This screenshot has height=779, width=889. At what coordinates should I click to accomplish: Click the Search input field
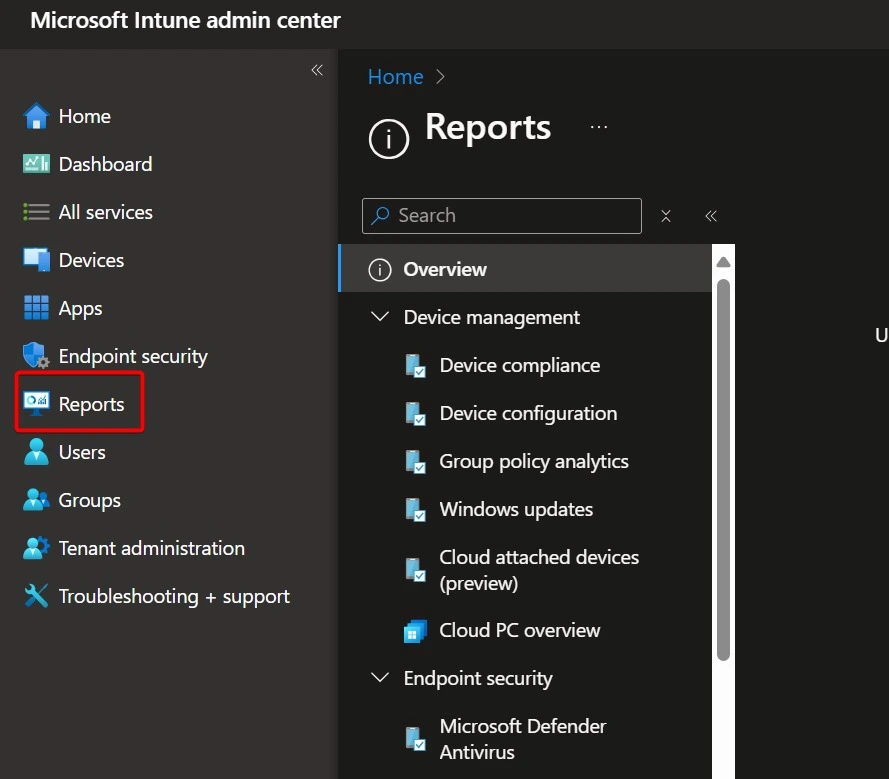502,215
